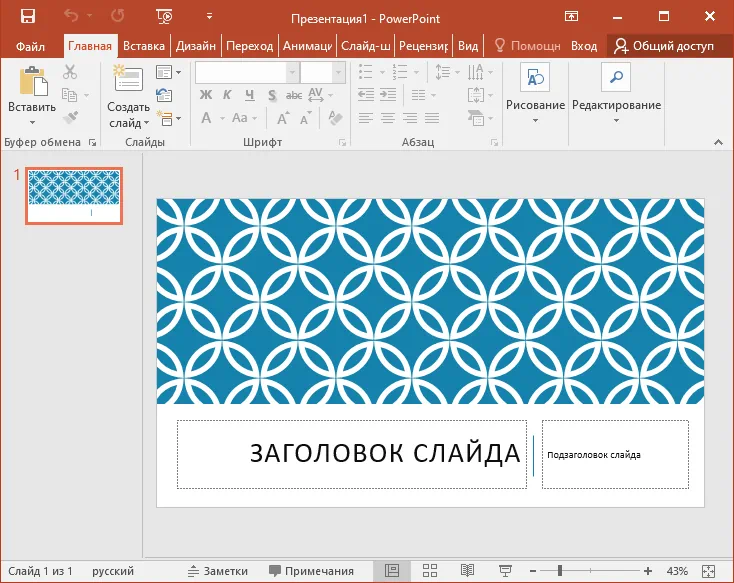Click the zoom slider handle
Viewport: 734px width, 583px height.
(x=559, y=570)
